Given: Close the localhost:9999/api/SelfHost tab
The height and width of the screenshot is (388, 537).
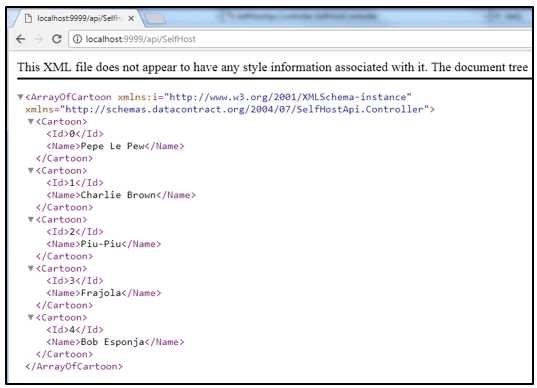Looking at the screenshot, I should pos(131,18).
